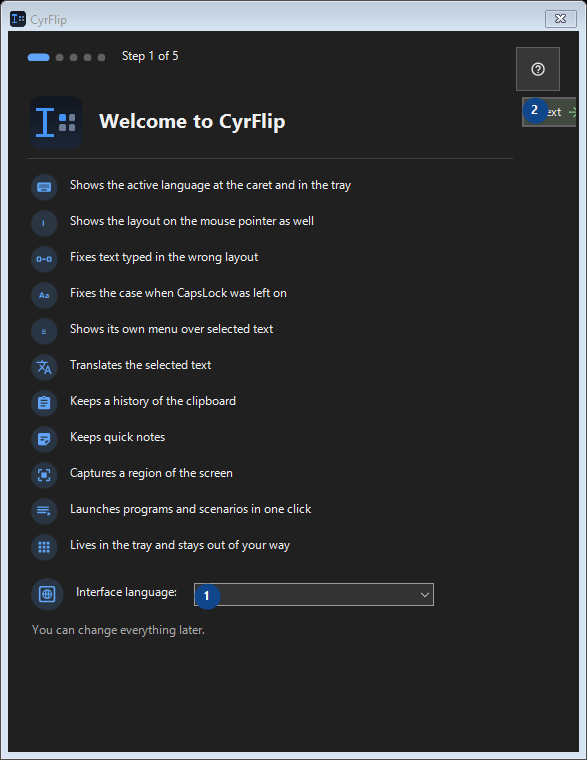Click the CyrFlip icon in title bar
The height and width of the screenshot is (760, 587).
pos(18,19)
